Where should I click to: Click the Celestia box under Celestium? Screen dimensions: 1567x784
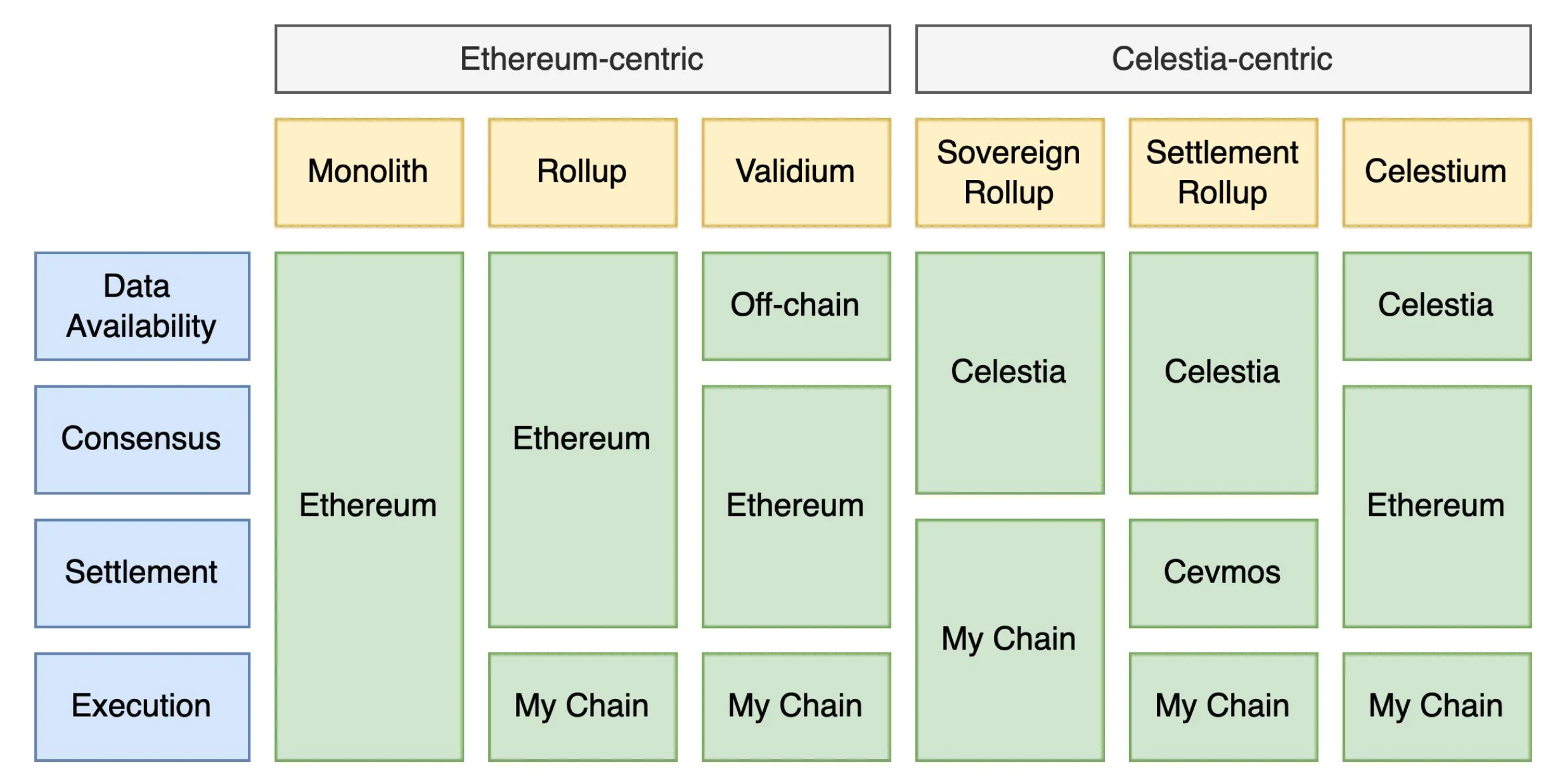click(1437, 306)
